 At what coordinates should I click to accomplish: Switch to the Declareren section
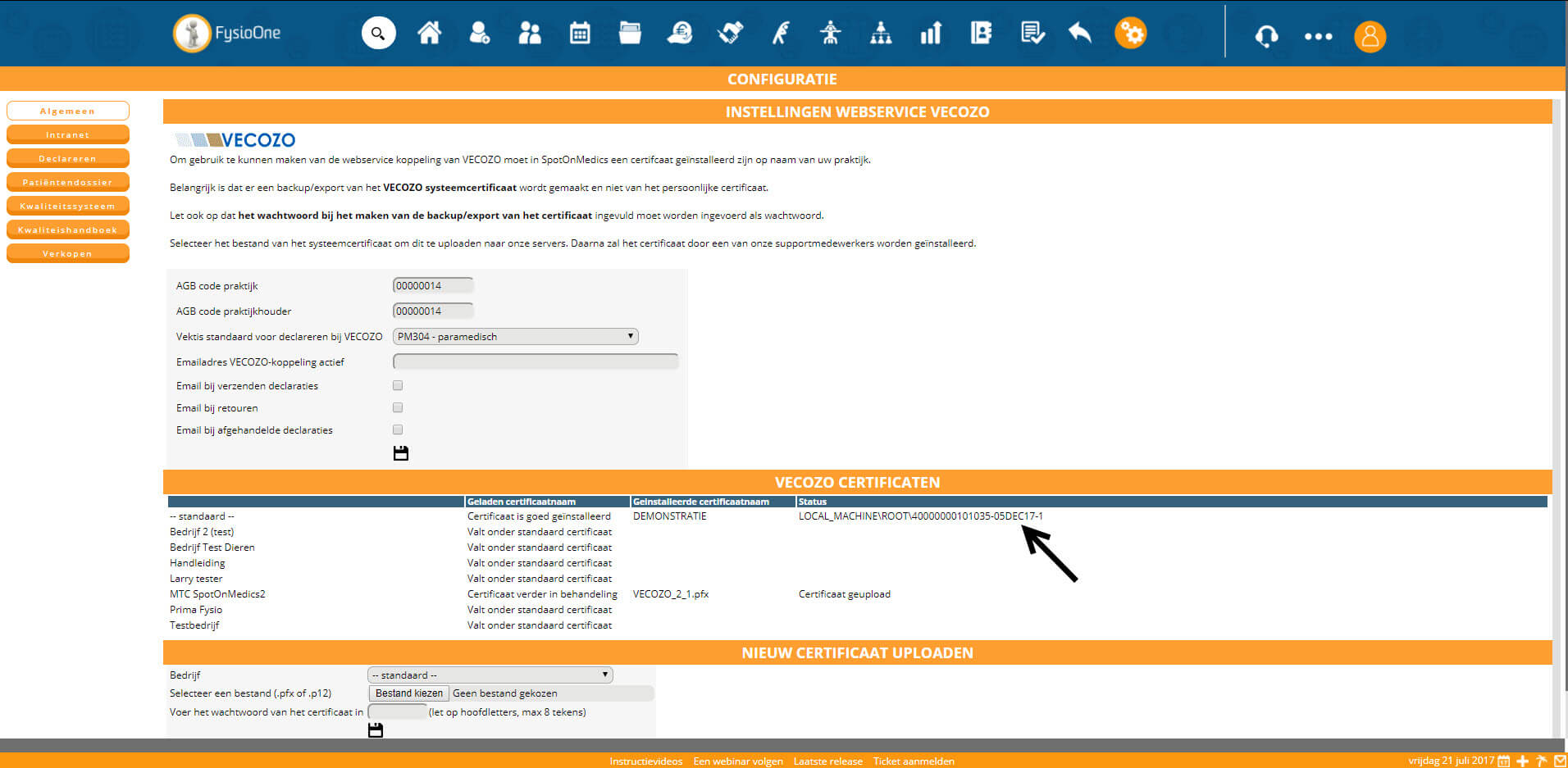tap(67, 158)
